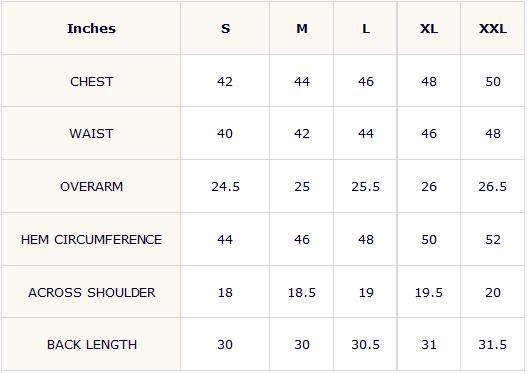The width and height of the screenshot is (528, 374).
Task: Click overarm value 24.5 for size S
Action: (x=225, y=186)
